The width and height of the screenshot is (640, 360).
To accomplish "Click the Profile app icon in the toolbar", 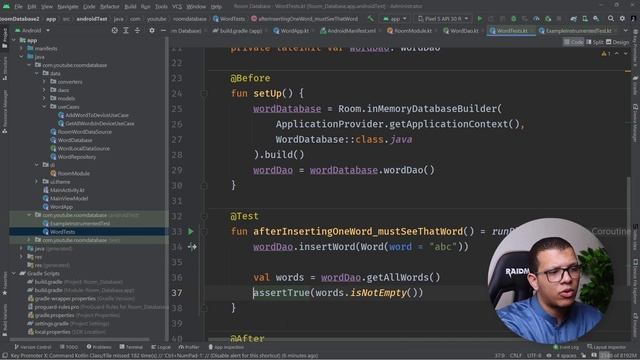I will 536,19.
